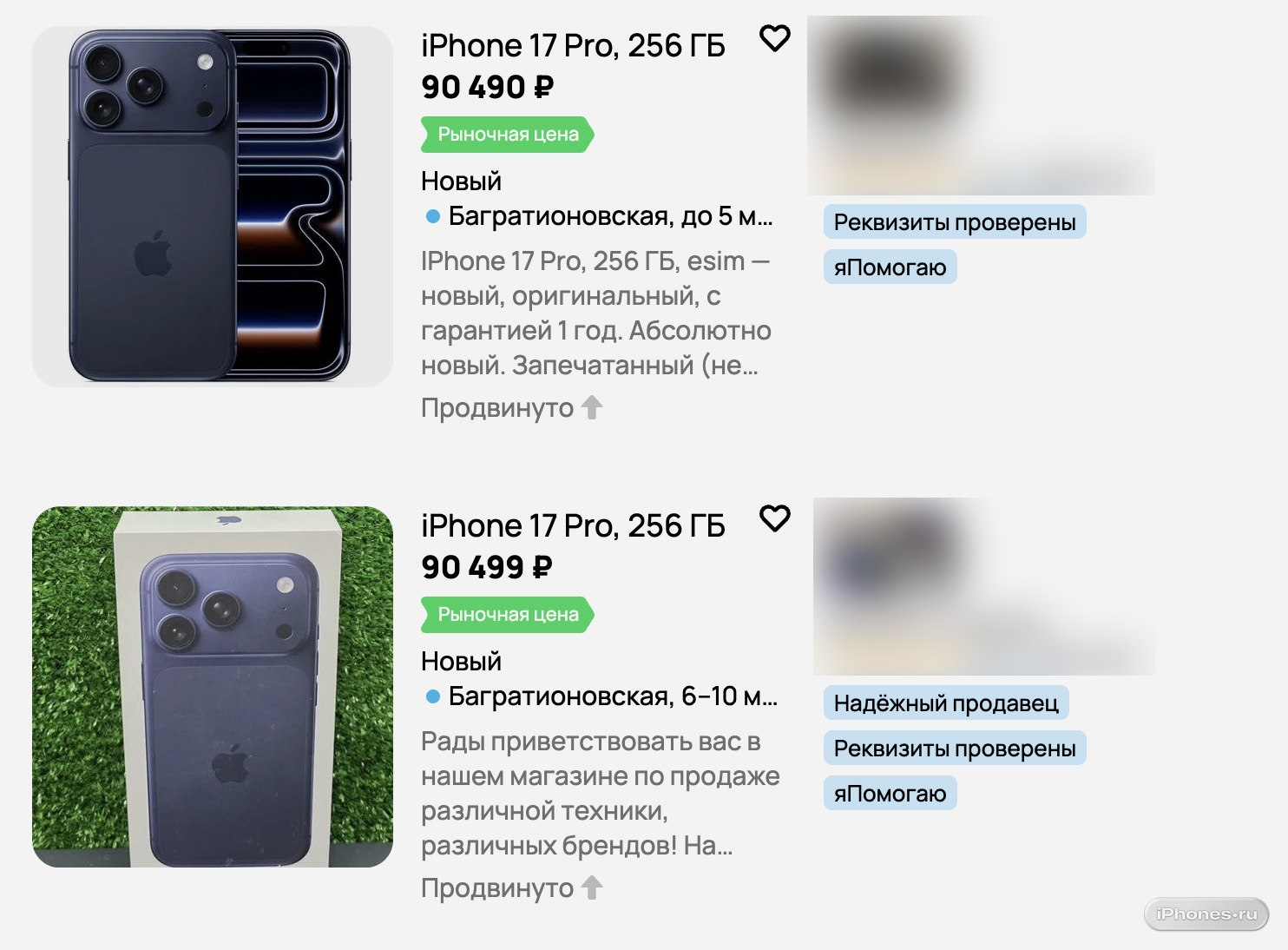Click the blue metro dot by Багратионовская, 6–10 м

point(433,696)
